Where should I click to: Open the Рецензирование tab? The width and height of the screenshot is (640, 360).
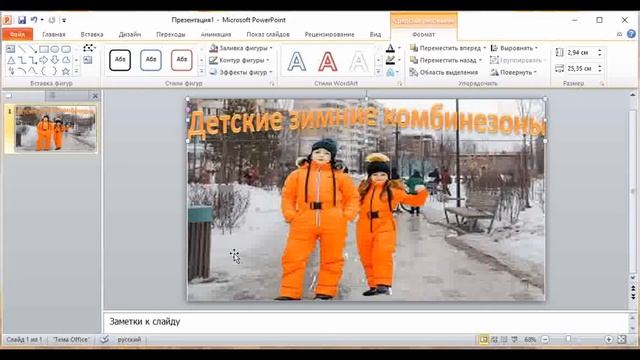pyautogui.click(x=329, y=34)
